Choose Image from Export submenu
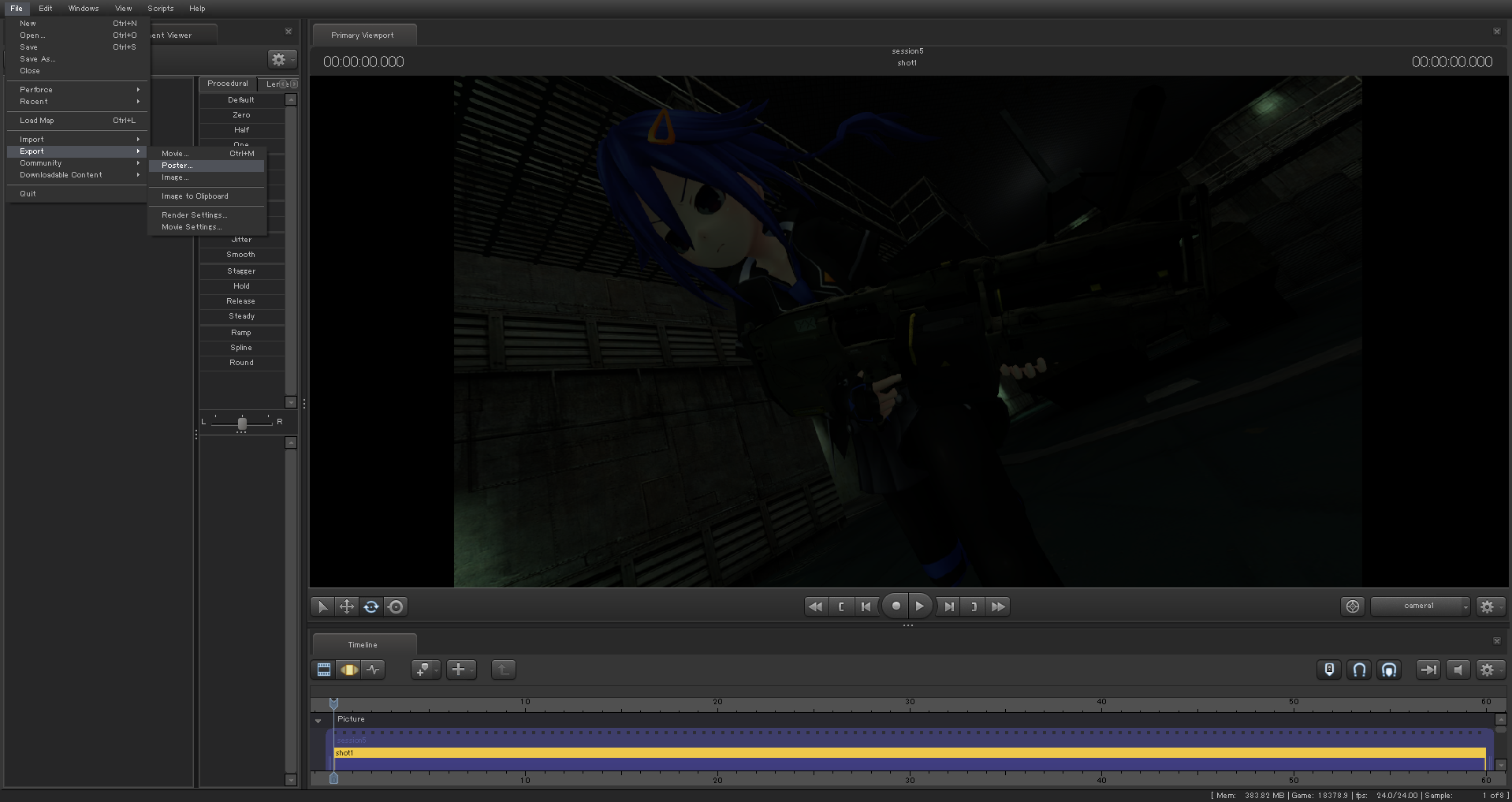The image size is (1512, 802). coord(207,177)
